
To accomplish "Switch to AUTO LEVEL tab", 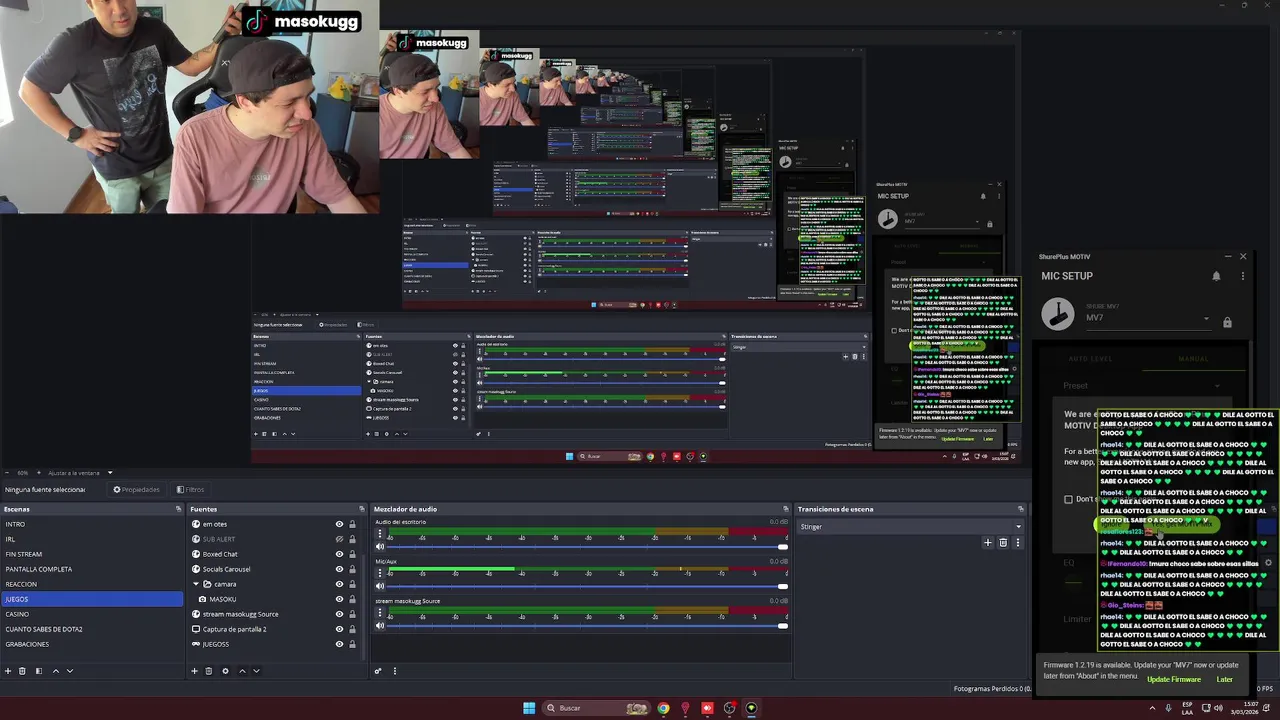I will (1090, 358).
